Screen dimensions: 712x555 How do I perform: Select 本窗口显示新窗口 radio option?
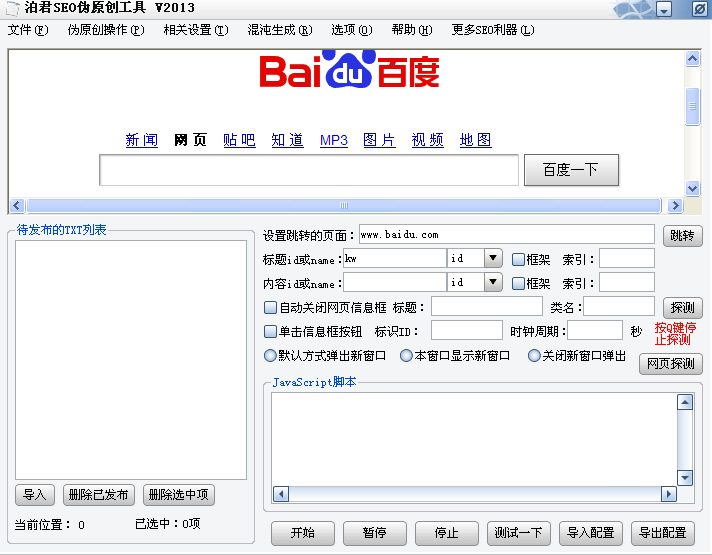pyautogui.click(x=406, y=355)
